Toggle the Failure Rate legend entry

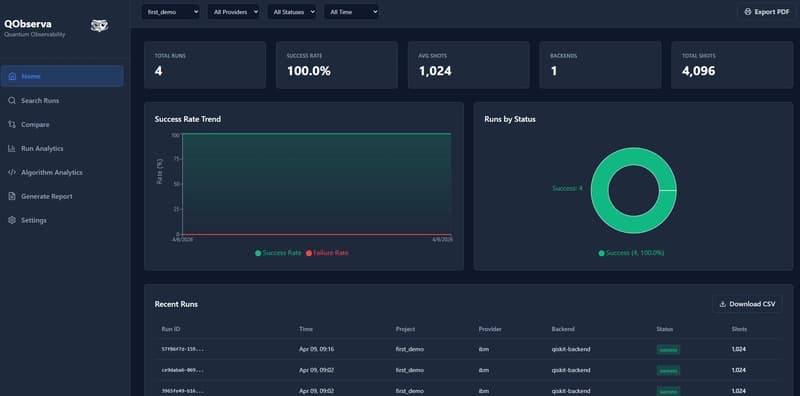click(327, 253)
